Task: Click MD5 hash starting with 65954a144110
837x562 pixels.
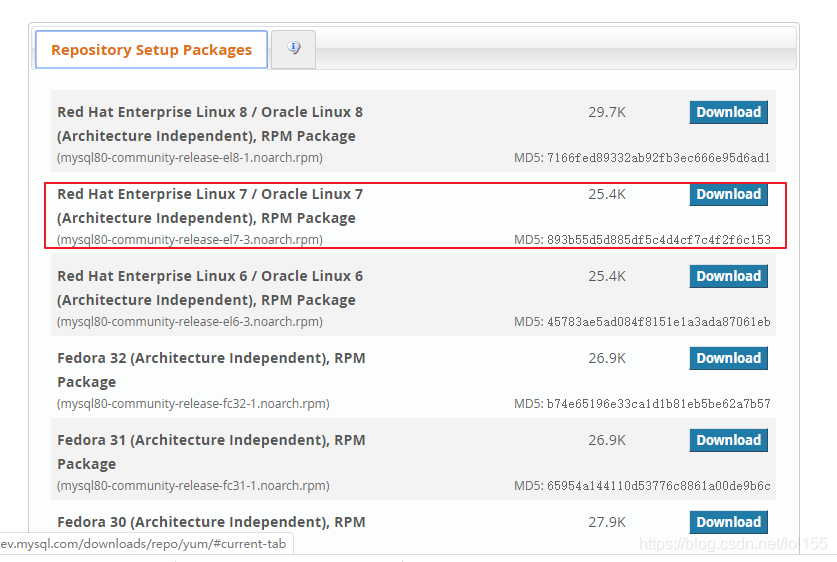Action: tap(658, 486)
